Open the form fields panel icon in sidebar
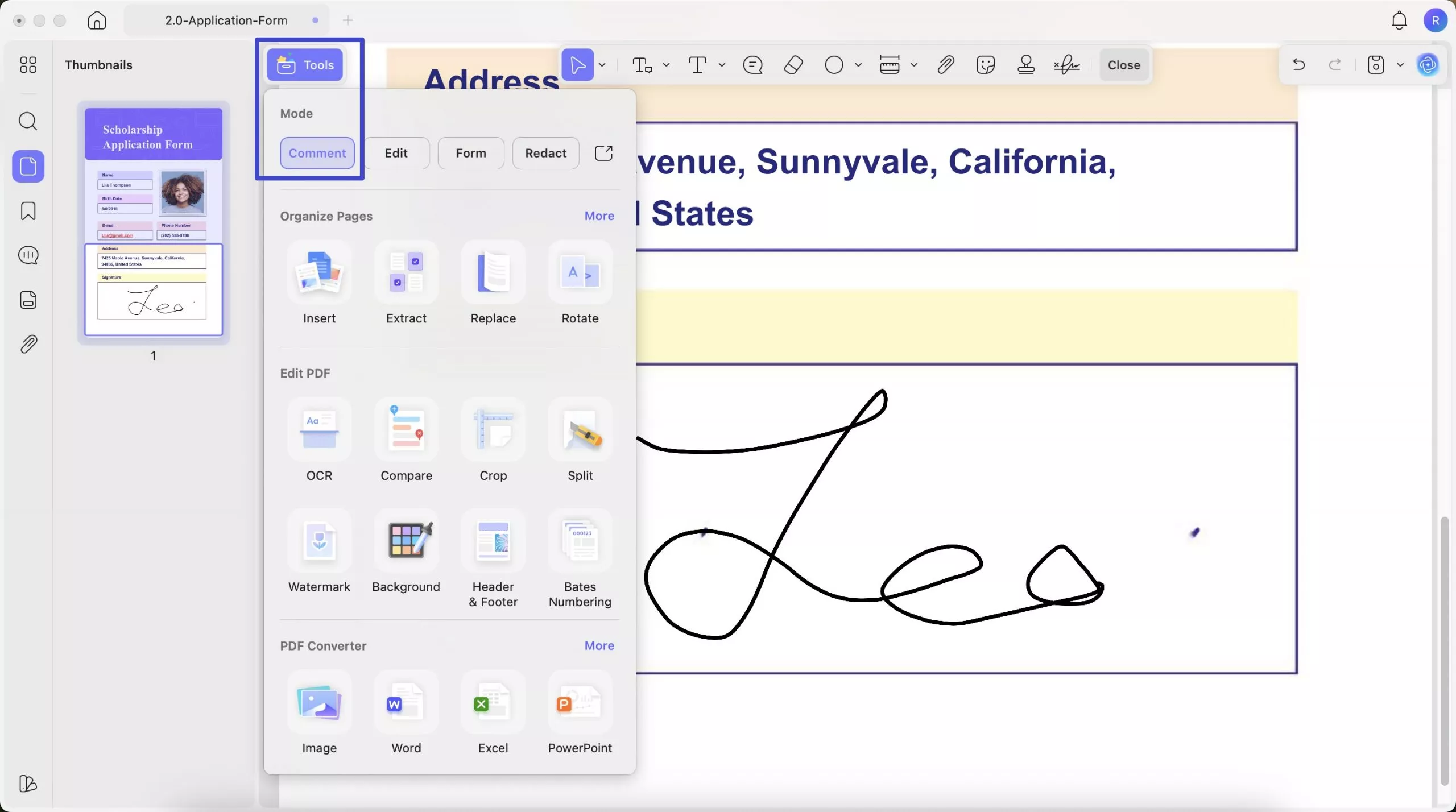This screenshot has height=812, width=1456. coord(28,300)
